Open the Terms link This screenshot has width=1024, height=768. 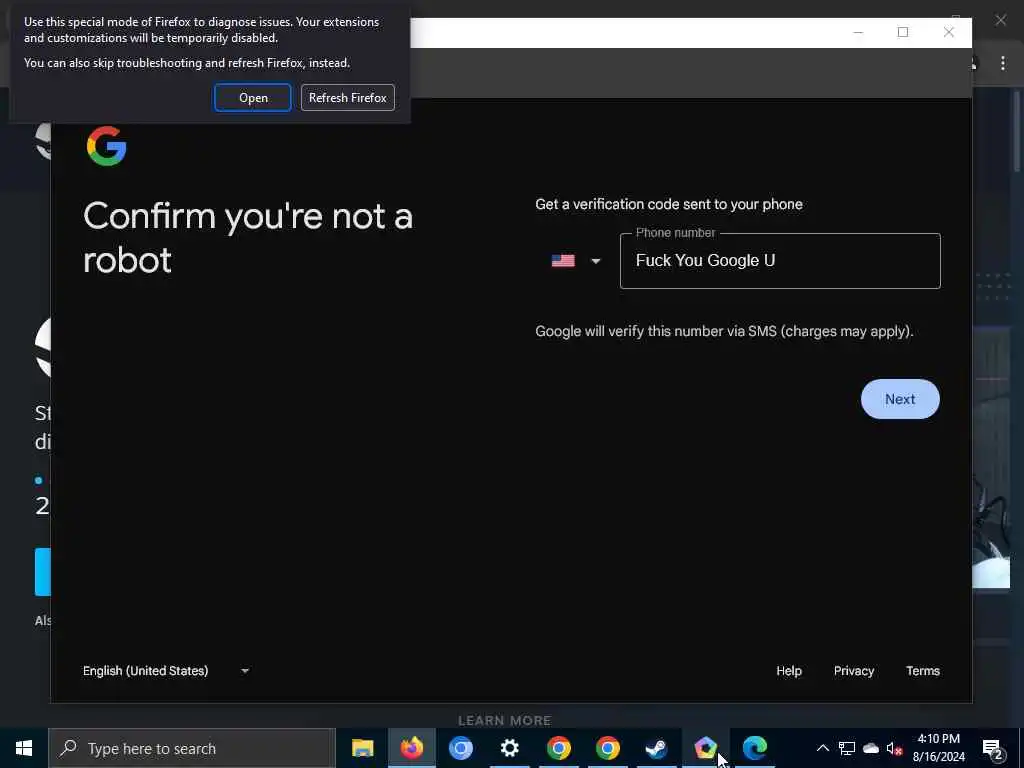(923, 671)
